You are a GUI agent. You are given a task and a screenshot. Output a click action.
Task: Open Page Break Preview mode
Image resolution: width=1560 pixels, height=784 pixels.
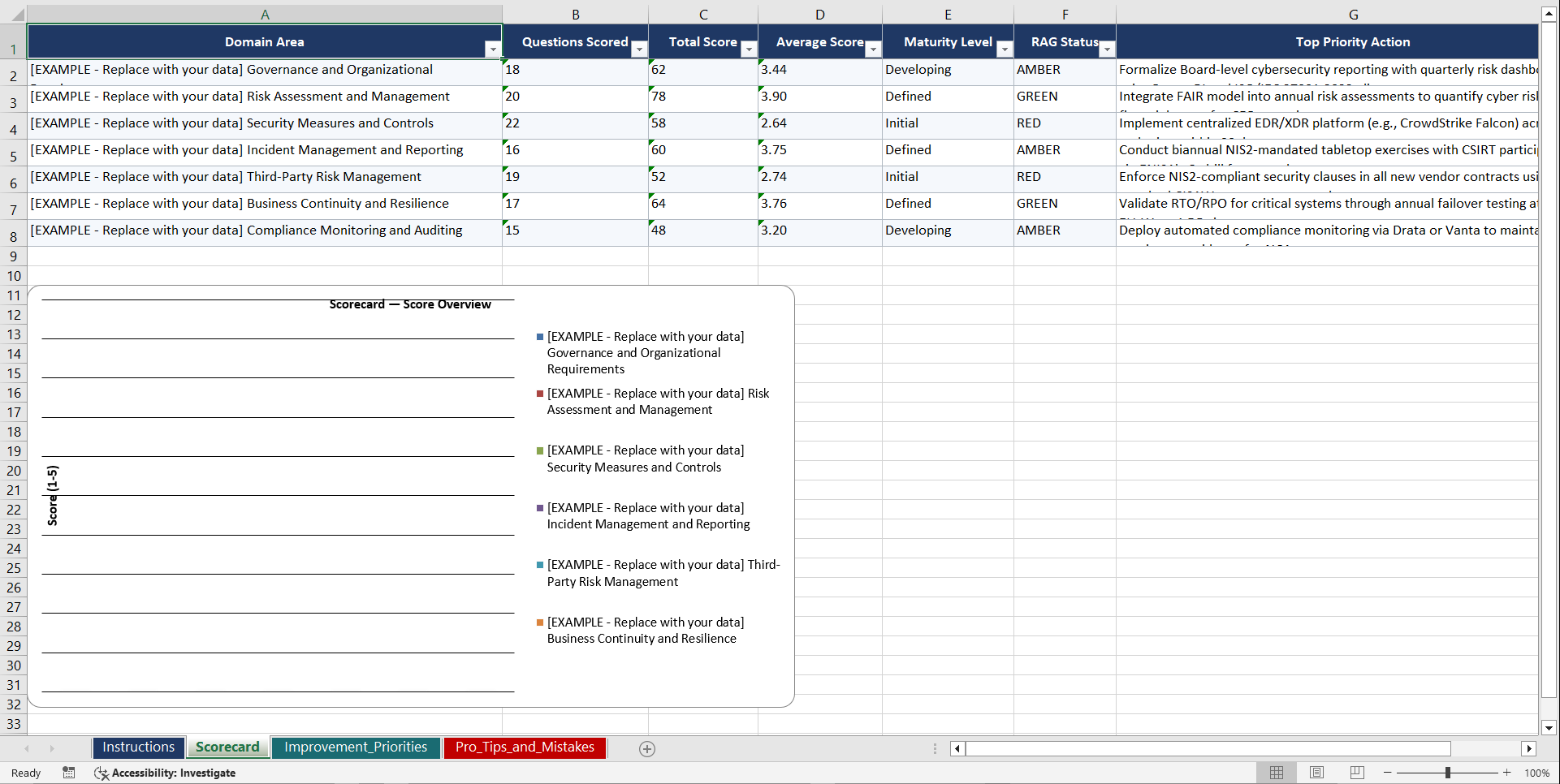tap(1356, 773)
